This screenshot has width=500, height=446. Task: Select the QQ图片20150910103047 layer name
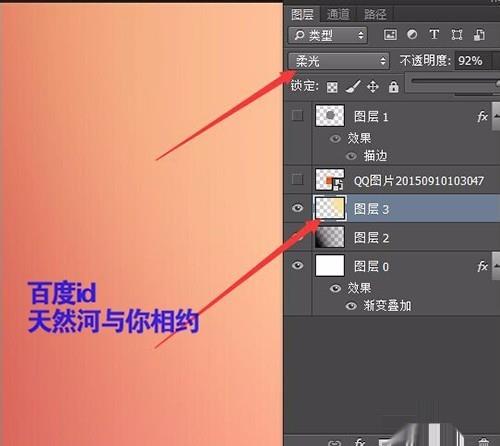tap(419, 181)
